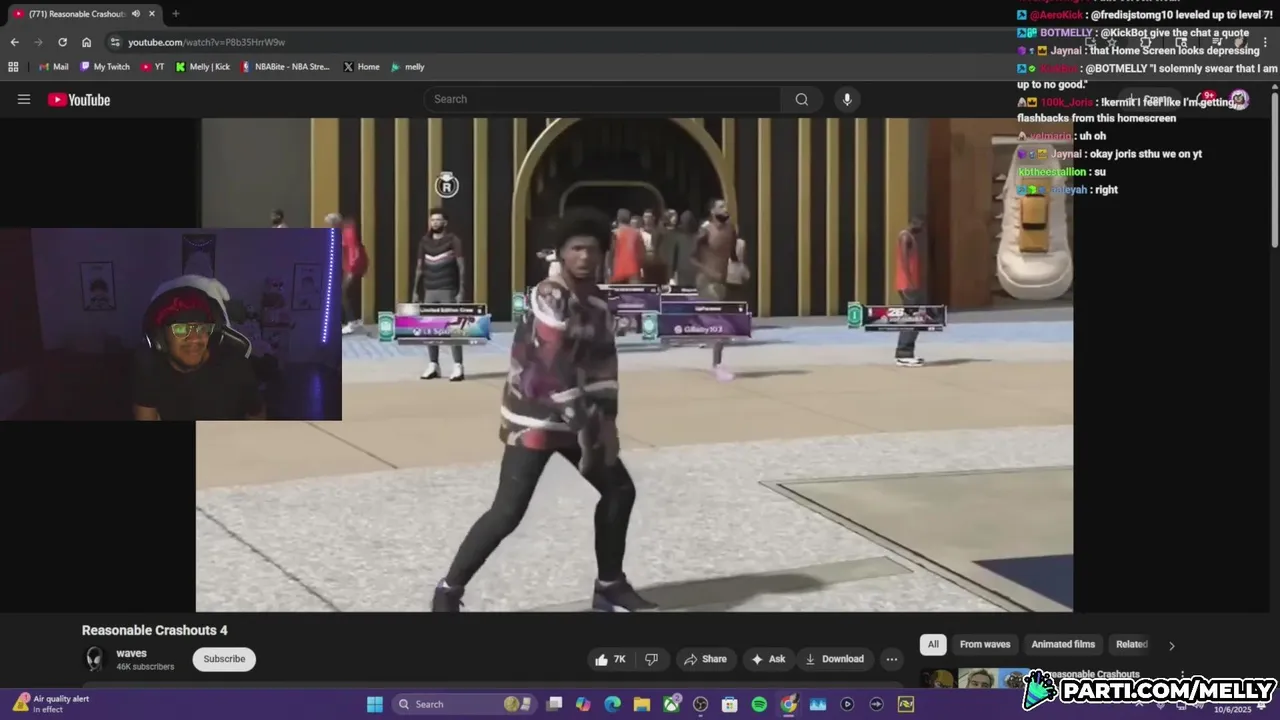Open the Ask AI button
This screenshot has width=1280, height=720.
[768, 659]
